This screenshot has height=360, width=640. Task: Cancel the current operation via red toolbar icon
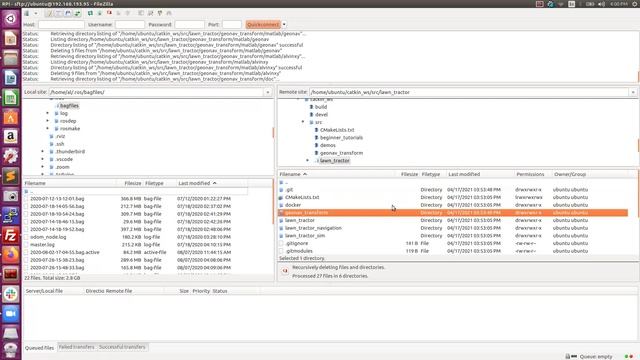pos(109,13)
